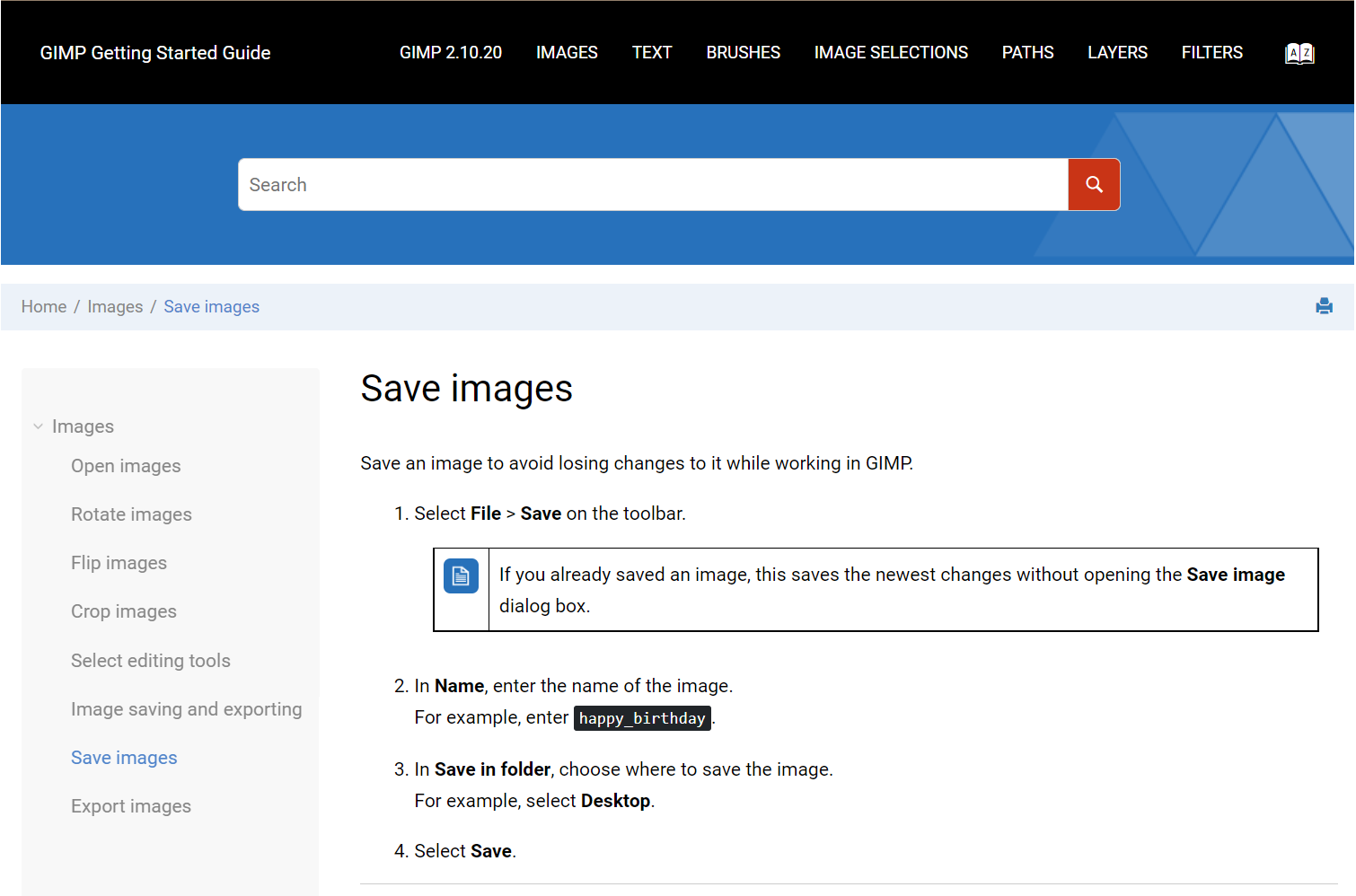Open the FILTERS navigation menu
Image resolution: width=1356 pixels, height=896 pixels.
pyautogui.click(x=1212, y=53)
